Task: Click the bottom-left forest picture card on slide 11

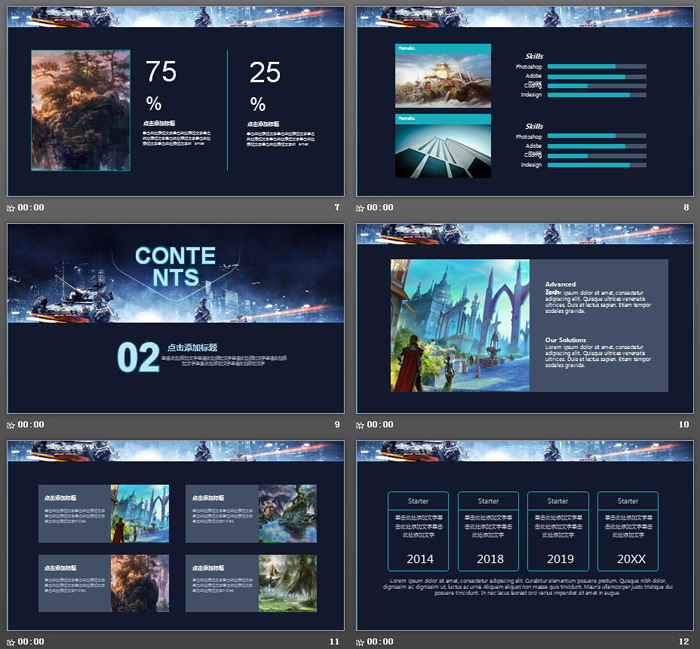Action: pos(104,583)
